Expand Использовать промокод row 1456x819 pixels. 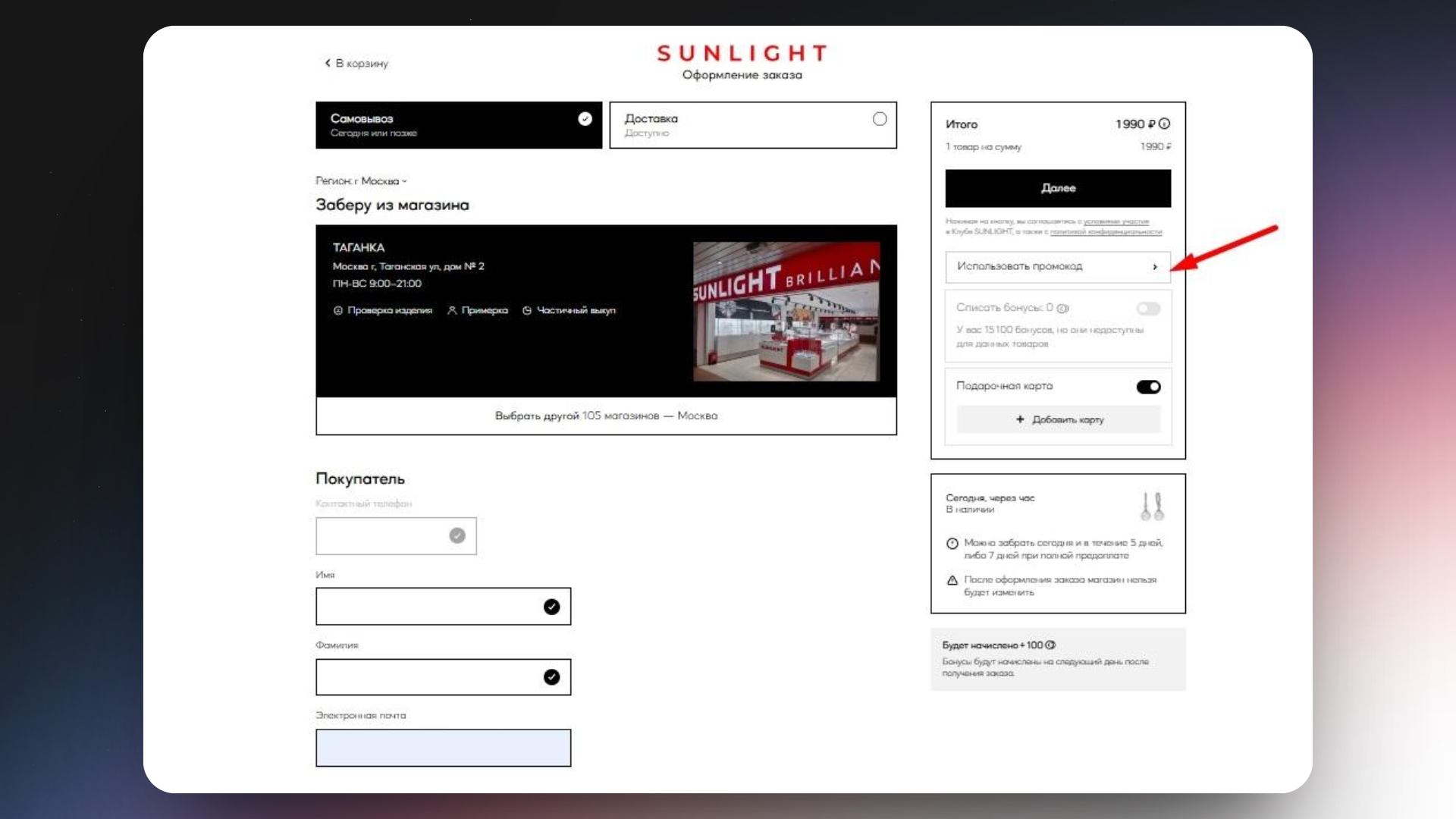(1058, 267)
